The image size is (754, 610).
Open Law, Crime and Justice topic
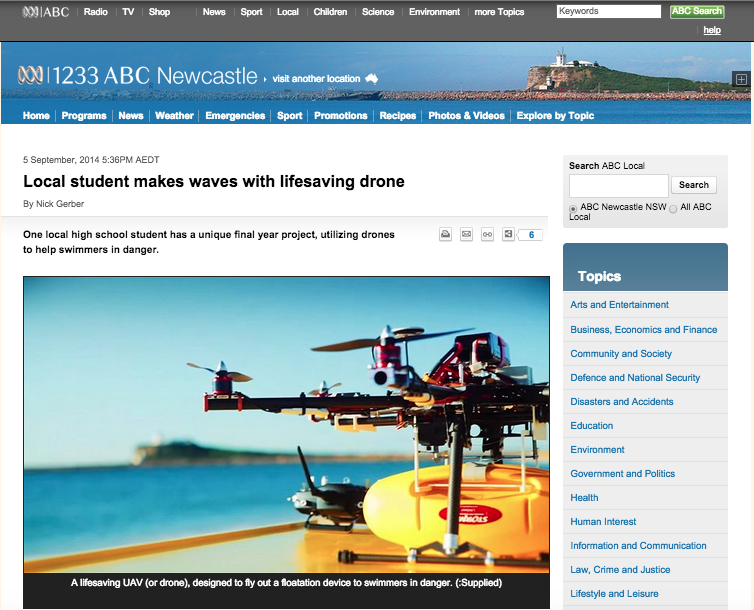click(620, 570)
